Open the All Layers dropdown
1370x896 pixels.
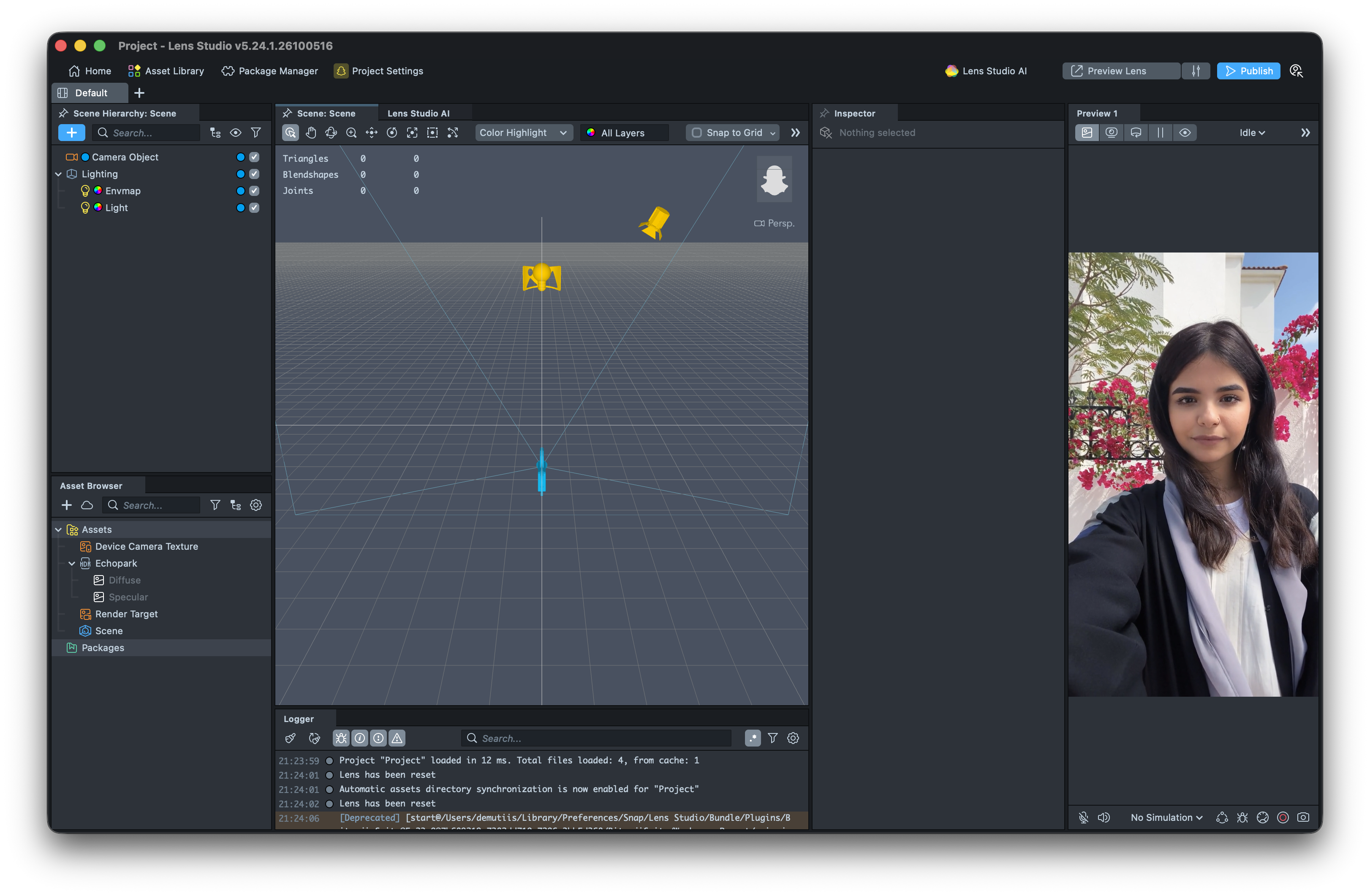click(x=625, y=133)
